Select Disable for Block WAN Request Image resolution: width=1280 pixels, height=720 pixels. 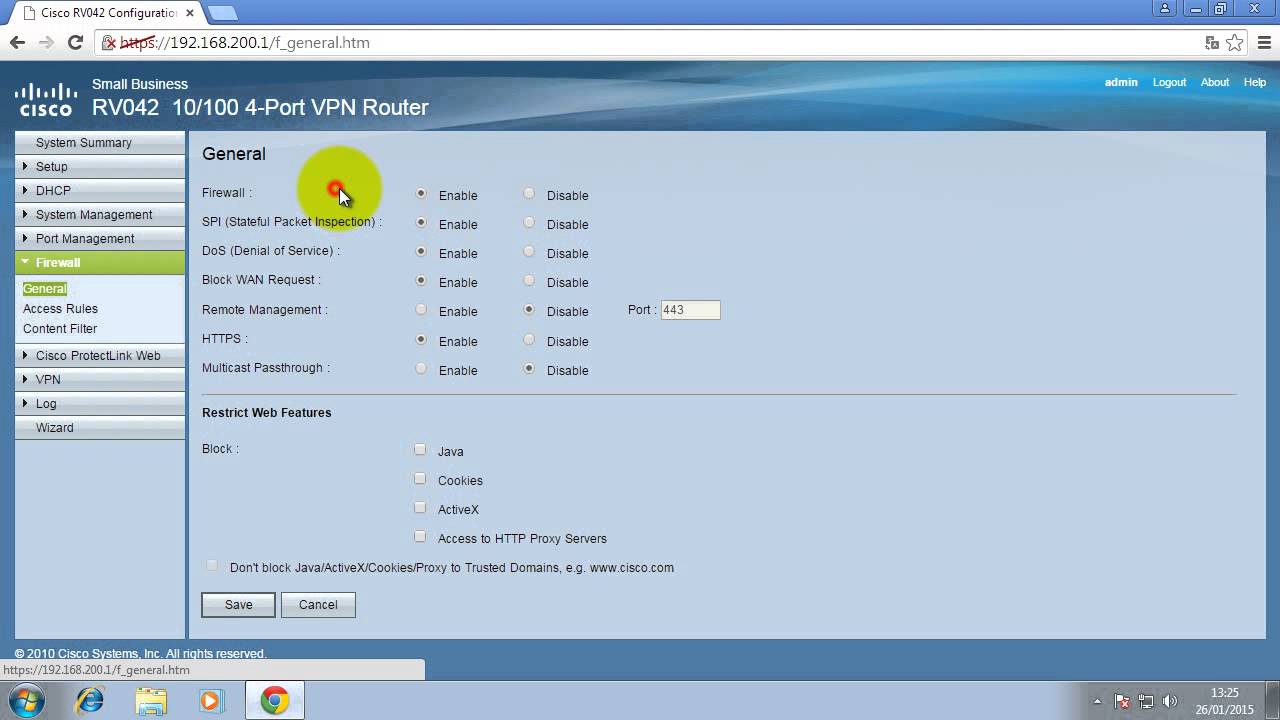coord(529,281)
